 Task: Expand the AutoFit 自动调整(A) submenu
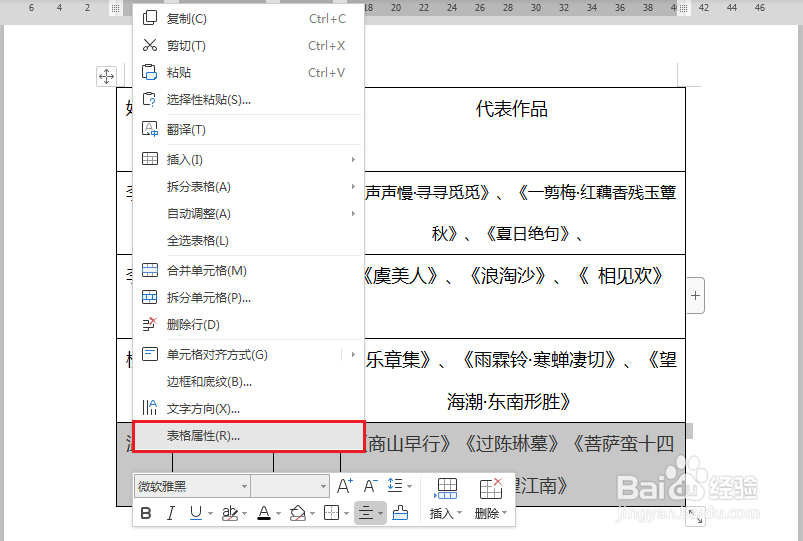coord(353,213)
